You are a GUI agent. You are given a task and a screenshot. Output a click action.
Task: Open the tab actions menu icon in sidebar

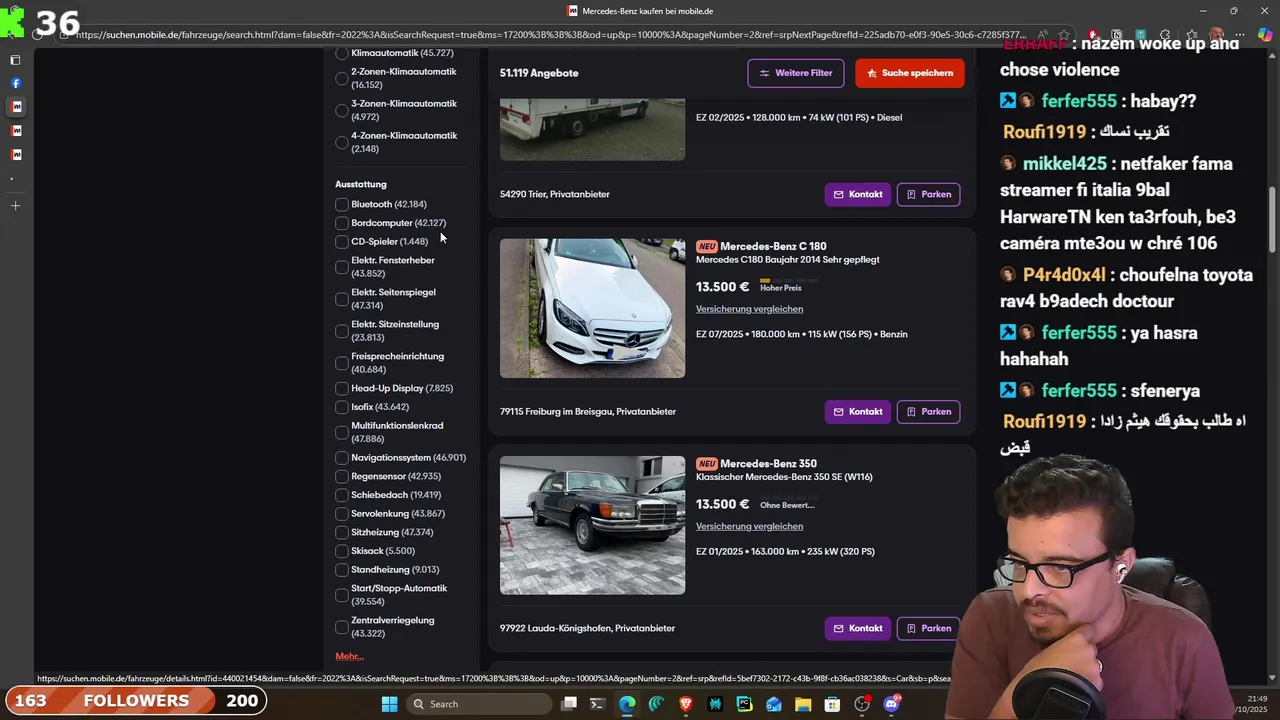click(16, 60)
